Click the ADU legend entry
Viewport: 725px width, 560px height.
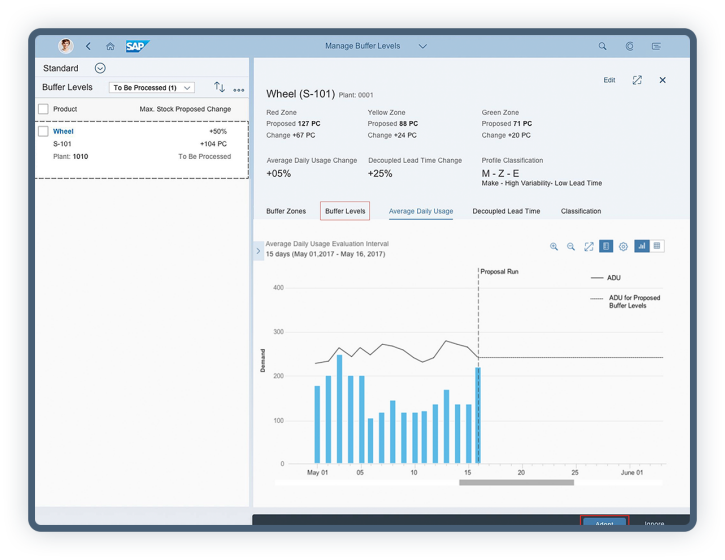pos(606,277)
